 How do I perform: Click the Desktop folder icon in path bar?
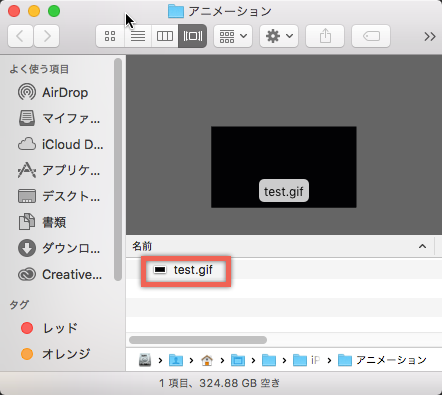point(238,360)
